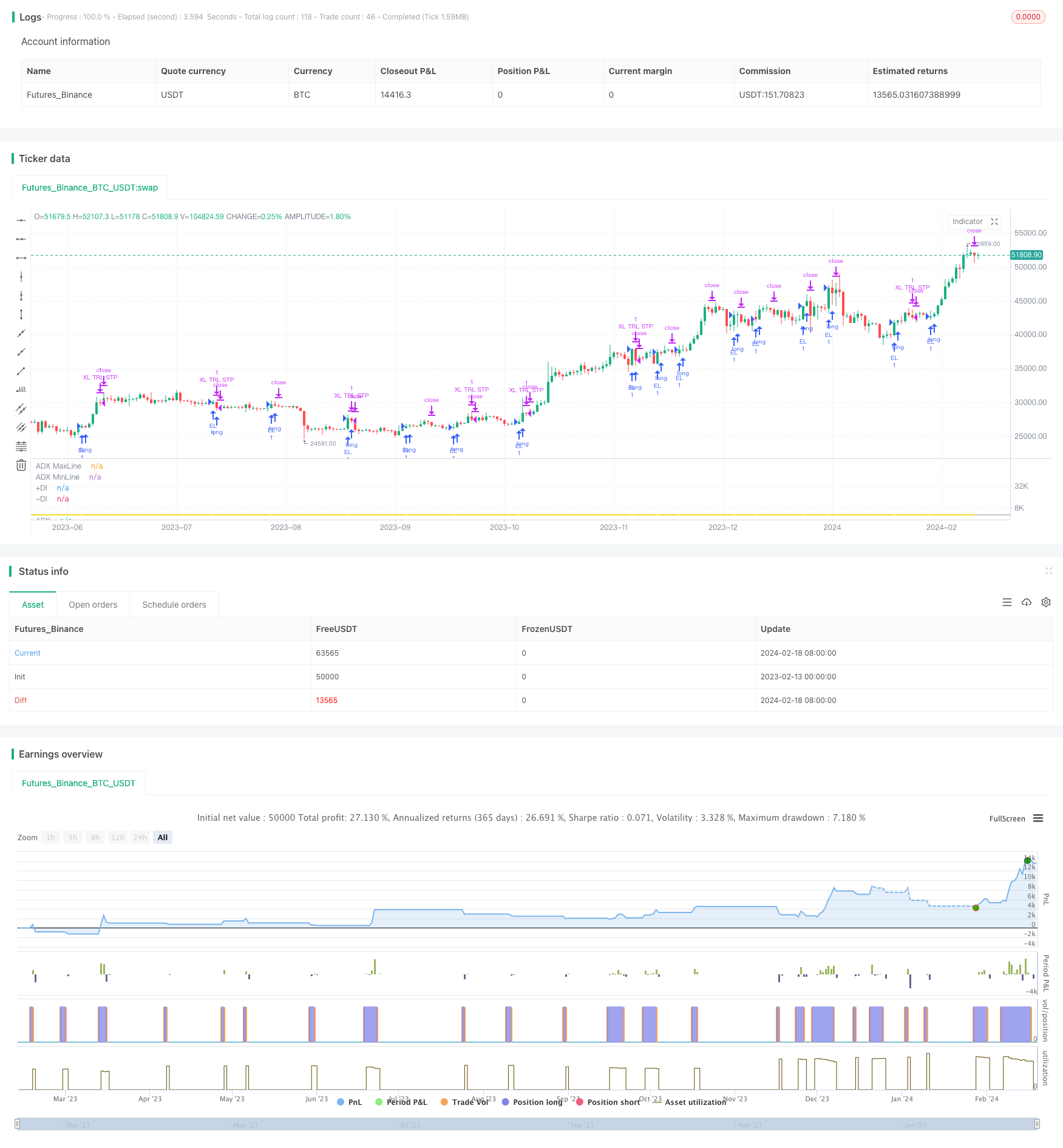Viewport: 1063px width, 1148px height.
Task: Select the horizontal ray line tool
Action: click(21, 239)
